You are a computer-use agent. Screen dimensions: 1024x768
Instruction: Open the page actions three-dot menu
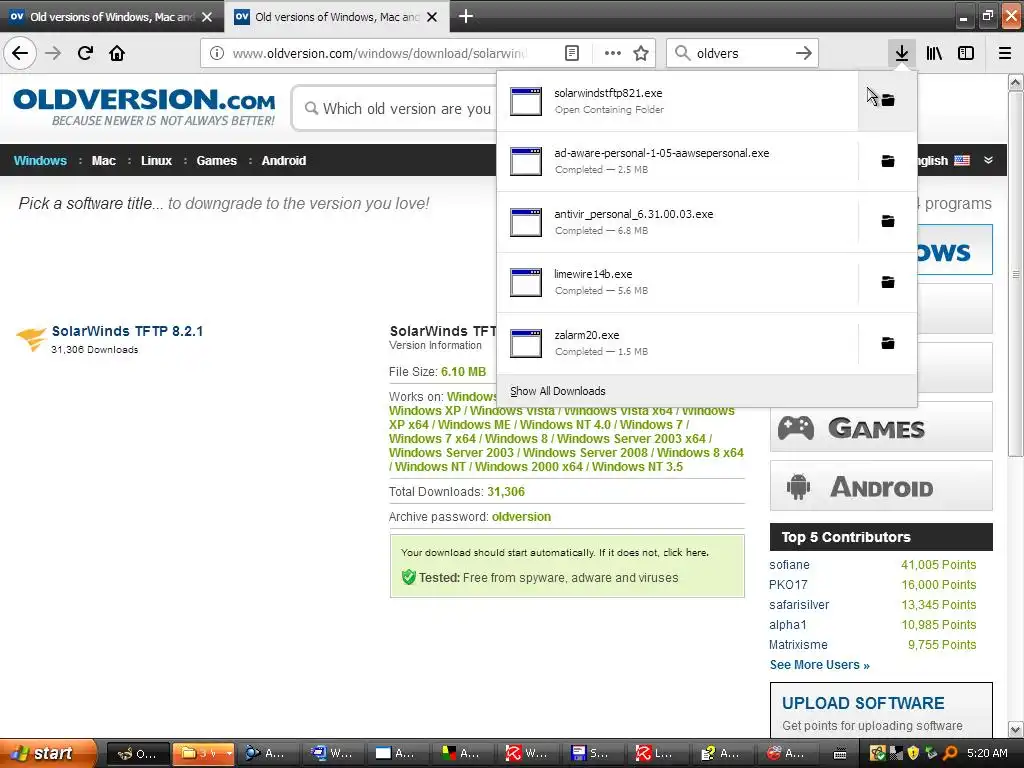point(613,53)
